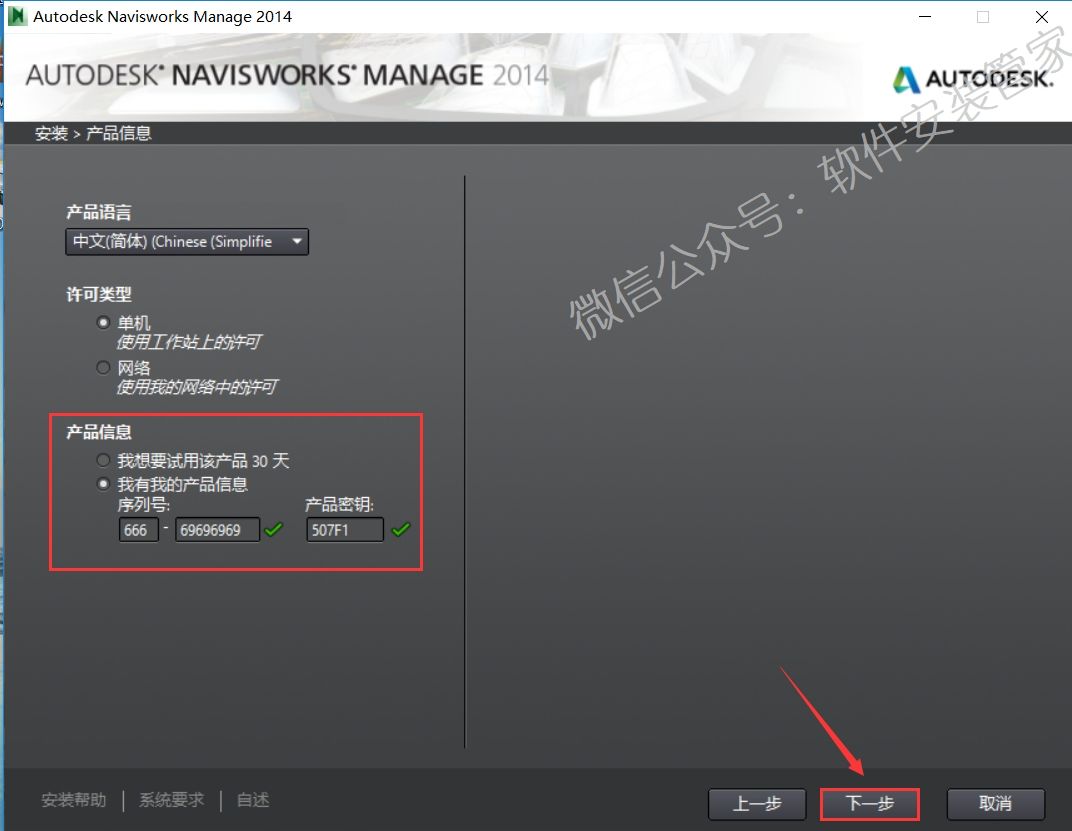Select the 我有我的产品信息 radio button
Image resolution: width=1072 pixels, height=831 pixels.
[103, 484]
